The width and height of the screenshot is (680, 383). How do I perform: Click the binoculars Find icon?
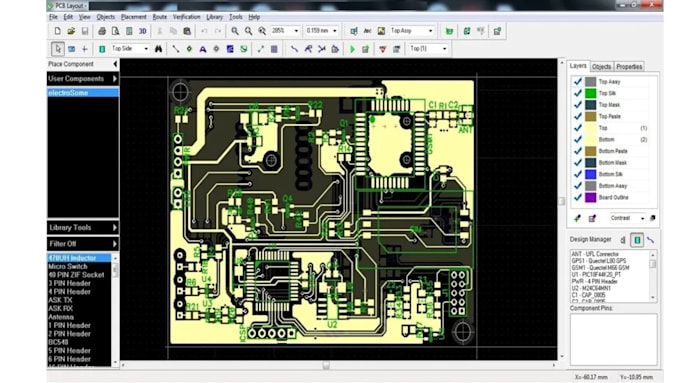(158, 49)
